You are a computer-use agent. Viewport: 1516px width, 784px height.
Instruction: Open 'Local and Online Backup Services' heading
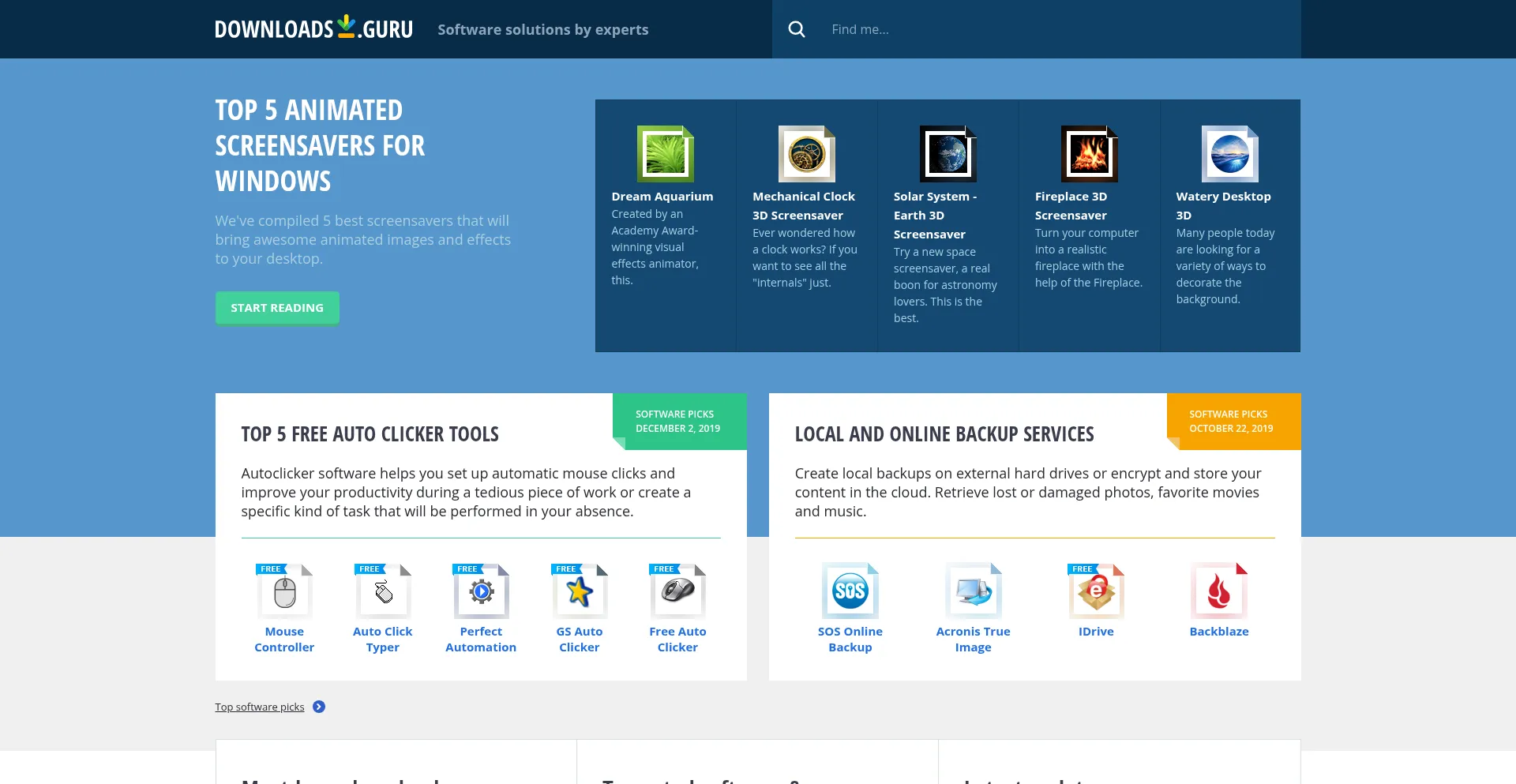[x=944, y=434]
